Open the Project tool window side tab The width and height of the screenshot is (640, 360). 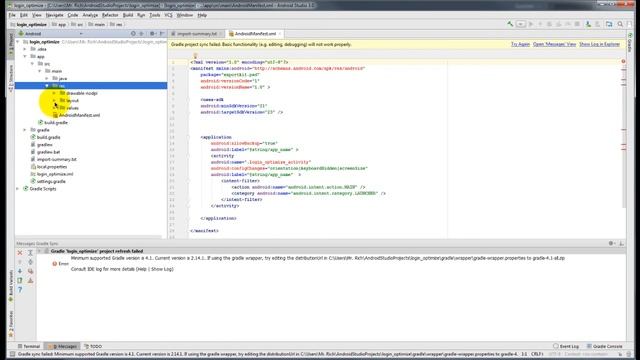(x=11, y=44)
